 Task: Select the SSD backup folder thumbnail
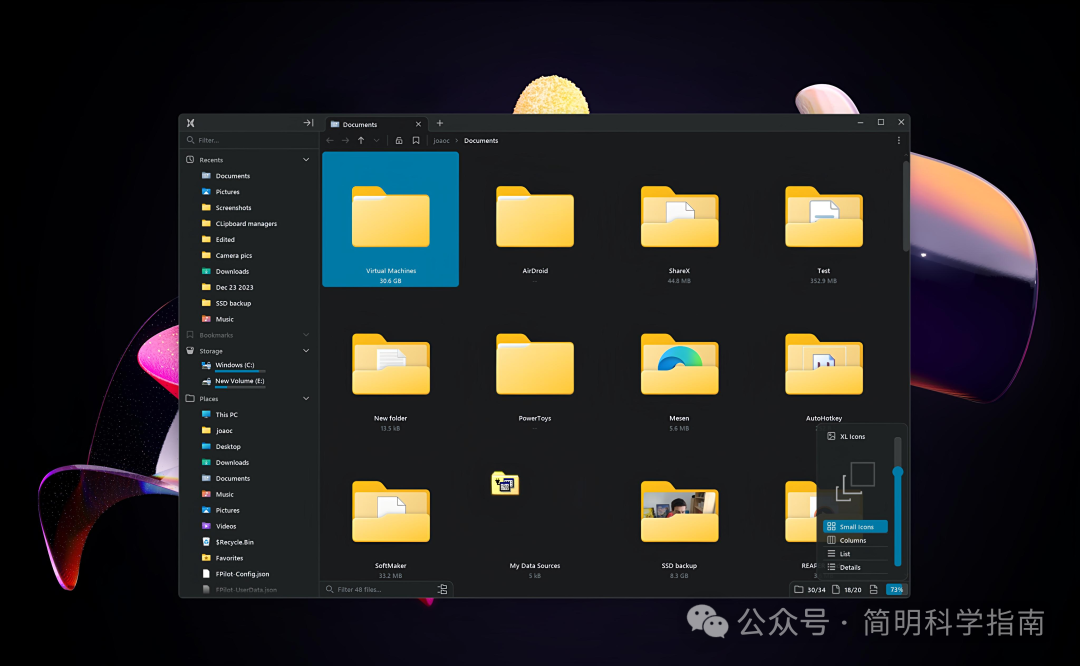pos(679,512)
